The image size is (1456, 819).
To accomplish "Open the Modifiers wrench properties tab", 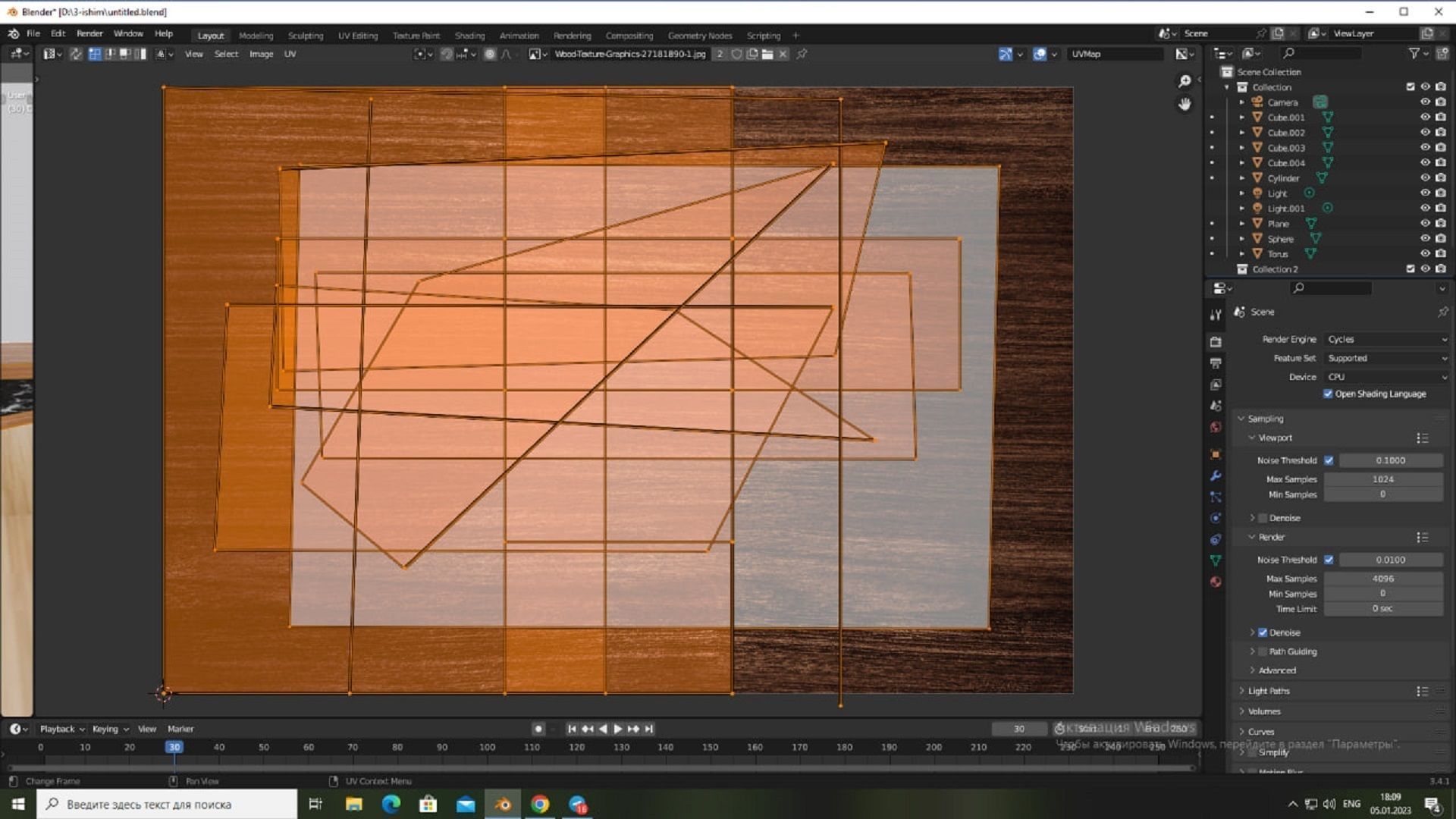I will pos(1216,475).
